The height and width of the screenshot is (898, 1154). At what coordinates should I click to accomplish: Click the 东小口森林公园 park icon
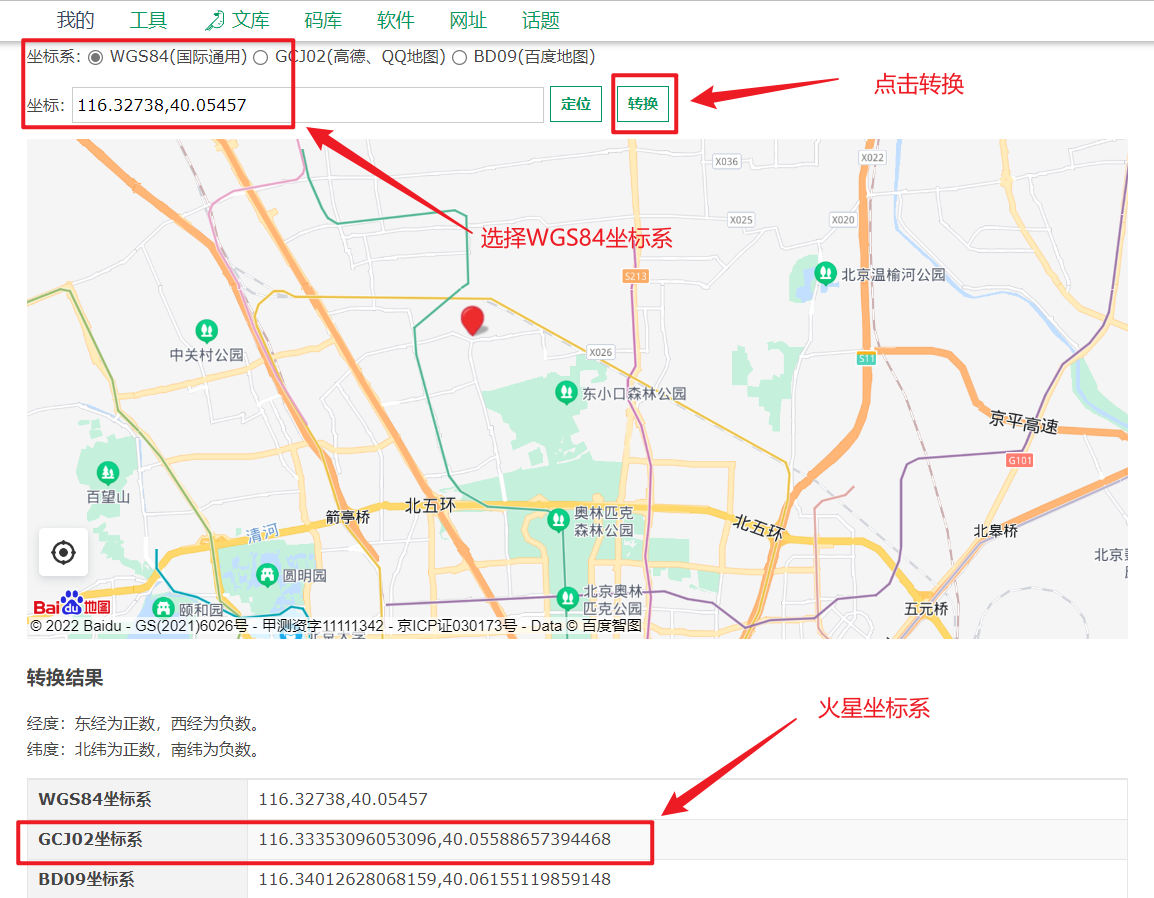click(x=566, y=392)
